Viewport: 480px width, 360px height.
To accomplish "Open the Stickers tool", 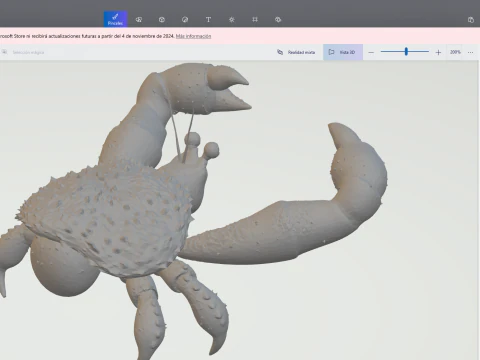I will pos(185,20).
